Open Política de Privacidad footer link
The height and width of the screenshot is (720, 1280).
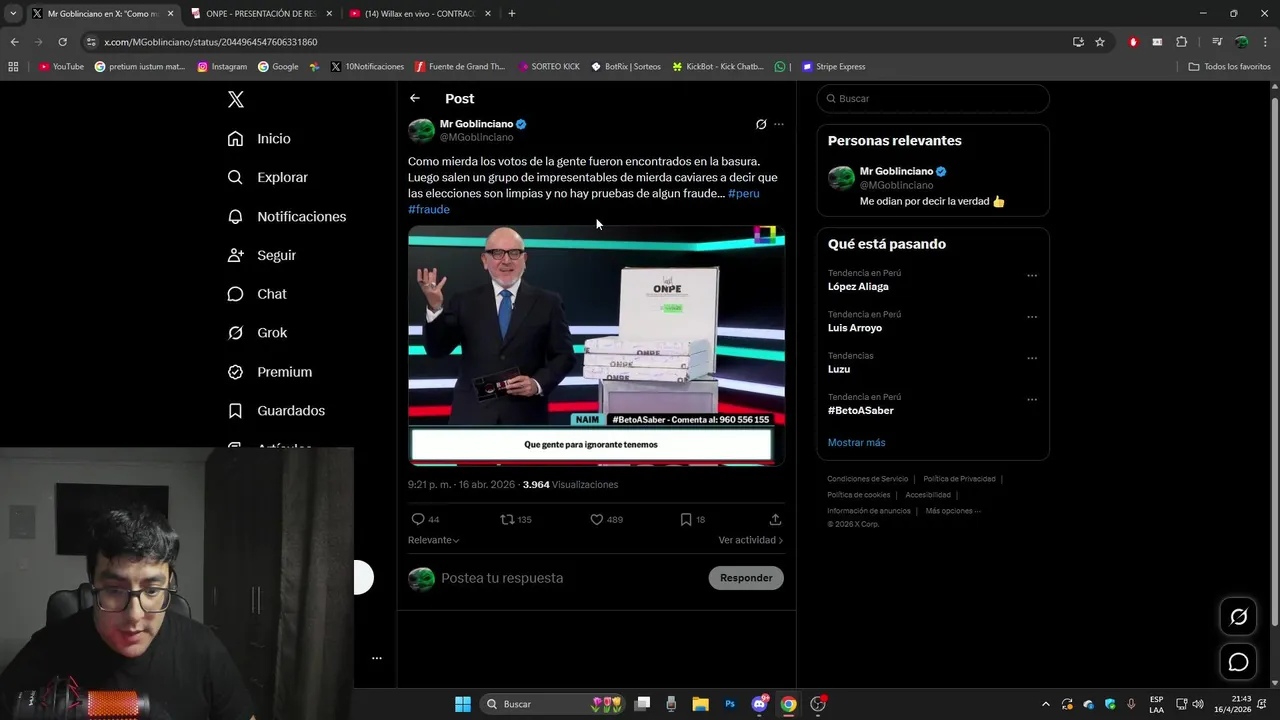coord(959,479)
